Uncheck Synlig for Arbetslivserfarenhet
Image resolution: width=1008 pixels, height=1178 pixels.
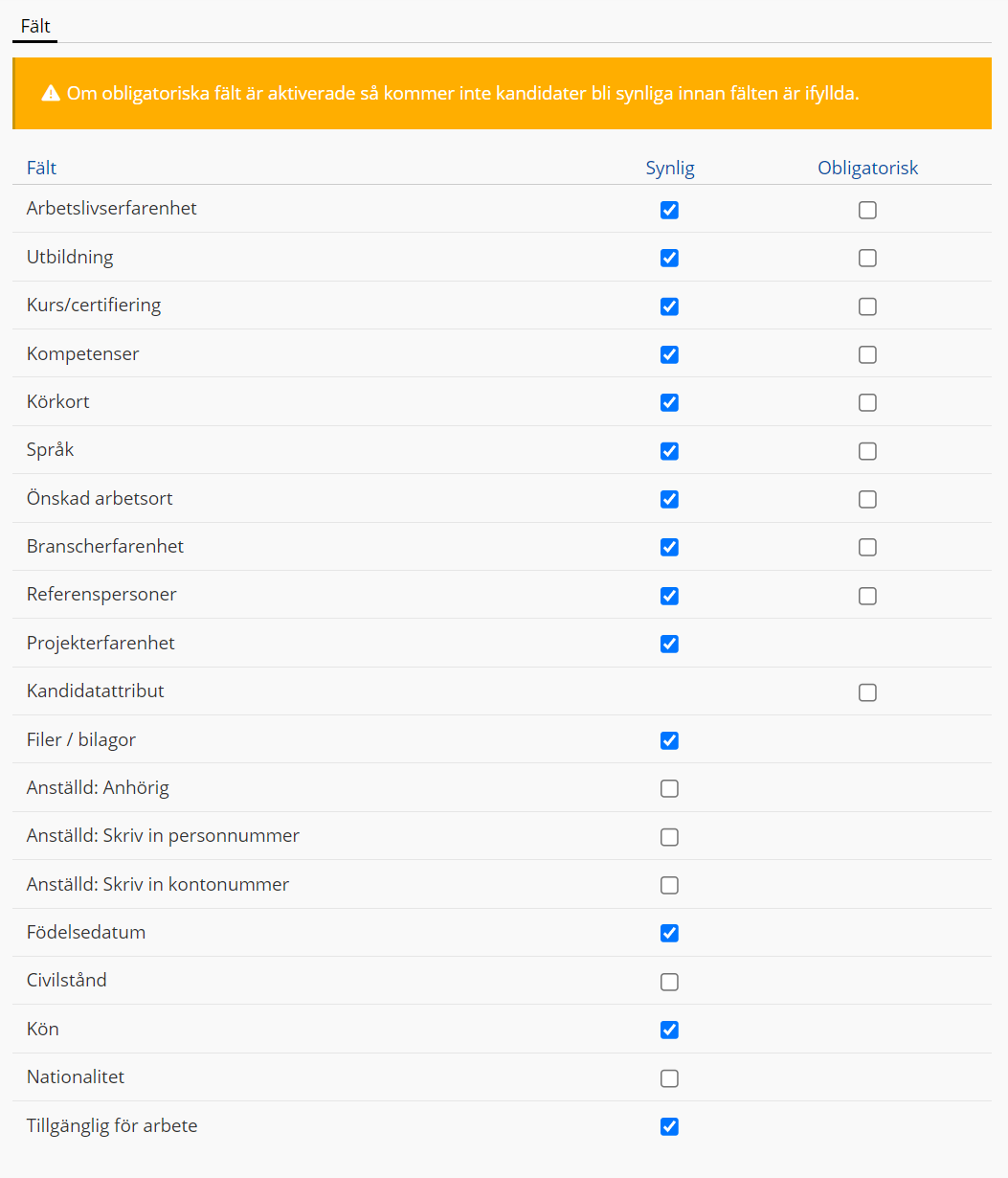669,210
